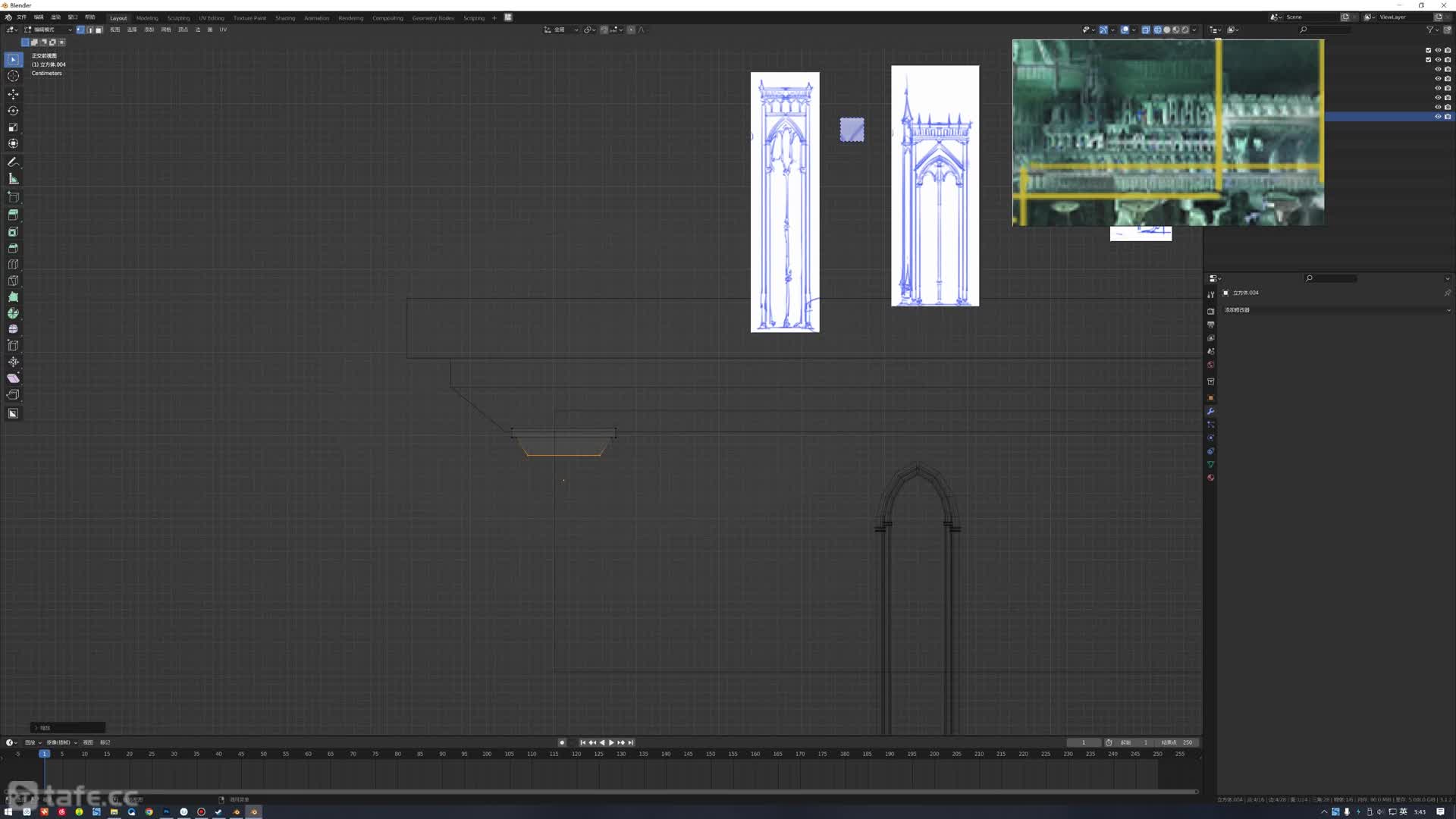The image size is (1456, 819).
Task: Open the Modifier properties tab
Action: pyautogui.click(x=1210, y=411)
